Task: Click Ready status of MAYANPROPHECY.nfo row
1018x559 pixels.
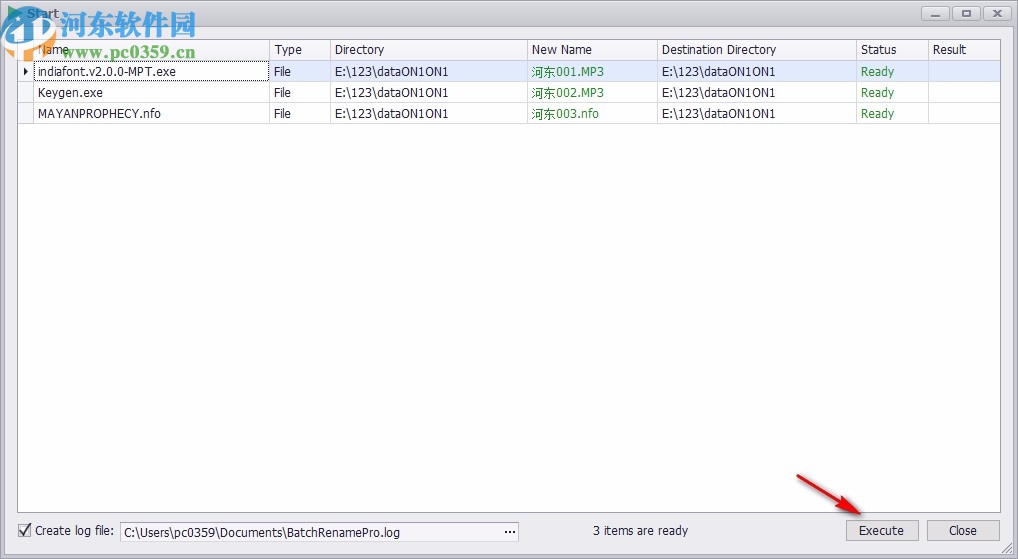Action: click(x=877, y=114)
